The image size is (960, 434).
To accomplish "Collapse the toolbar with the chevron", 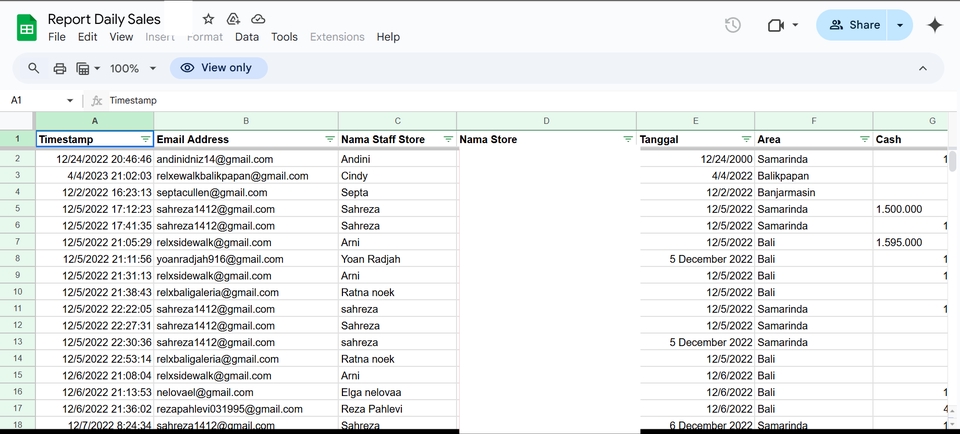I will pos(923,68).
